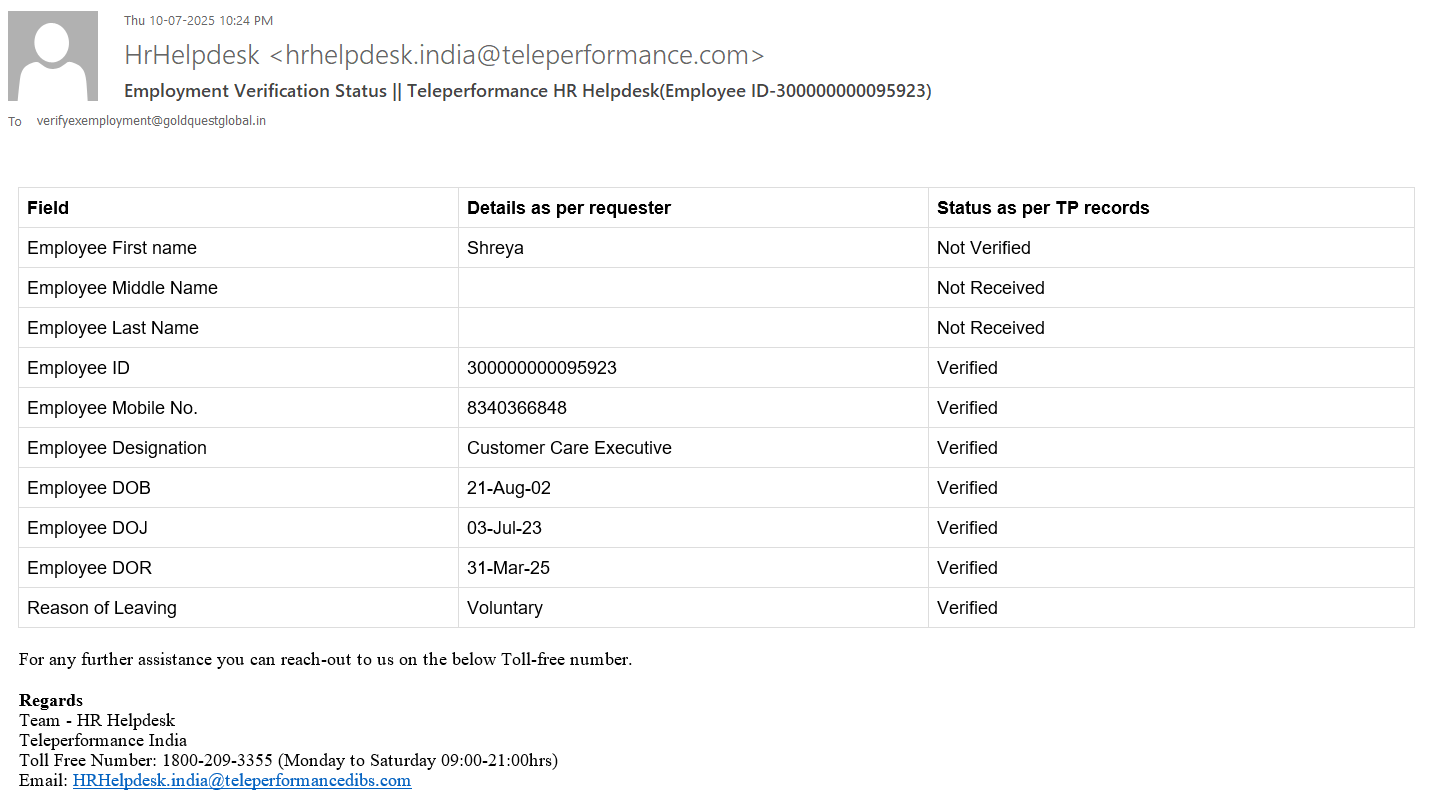This screenshot has width=1432, height=807.
Task: Click the "Status as per TP records" header
Action: coord(1042,208)
